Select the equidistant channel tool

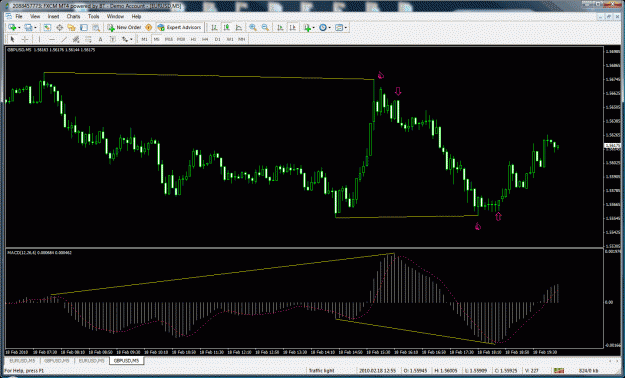(76, 39)
